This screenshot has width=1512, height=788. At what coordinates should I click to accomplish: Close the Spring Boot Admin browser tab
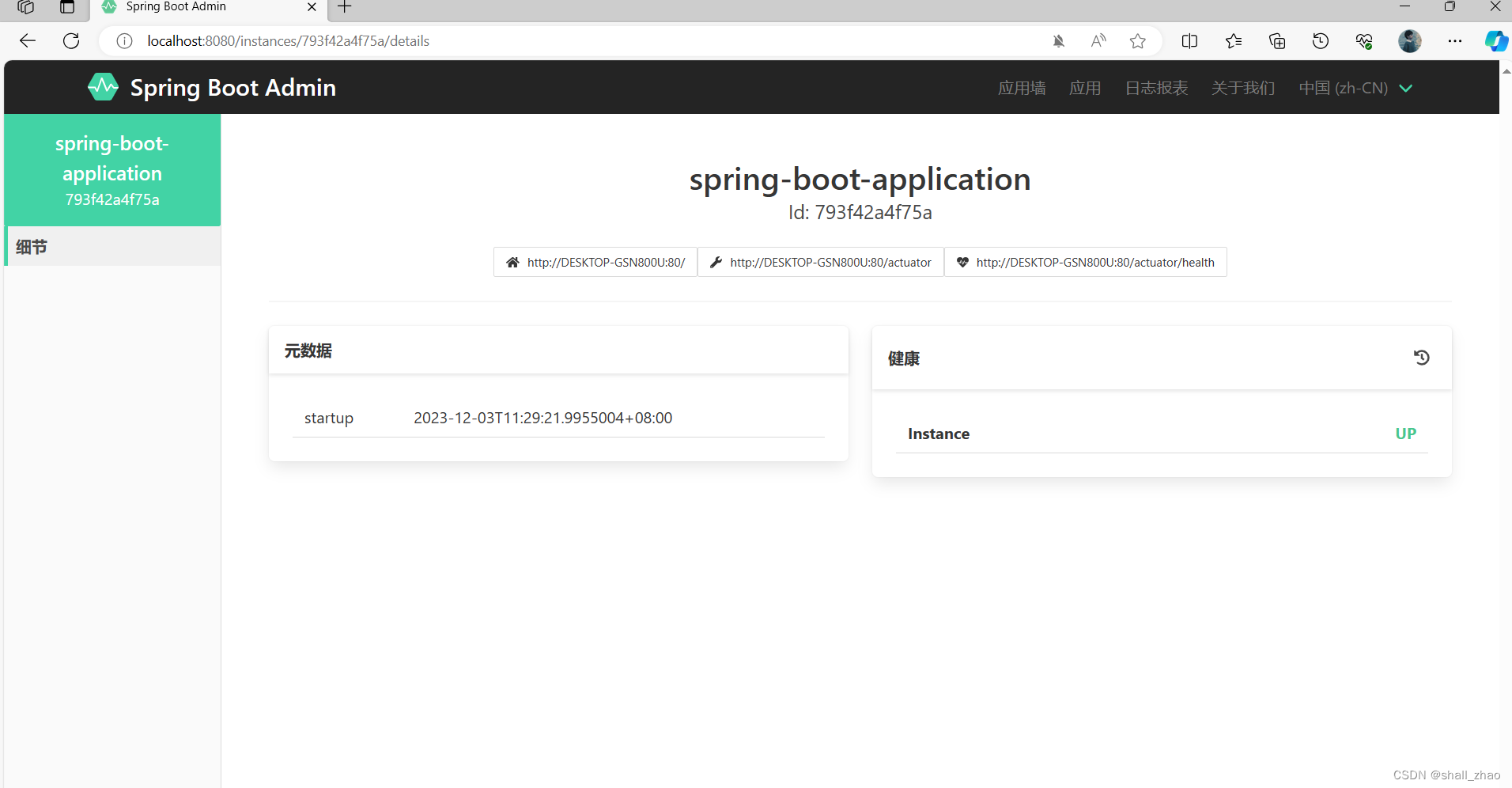(312, 7)
